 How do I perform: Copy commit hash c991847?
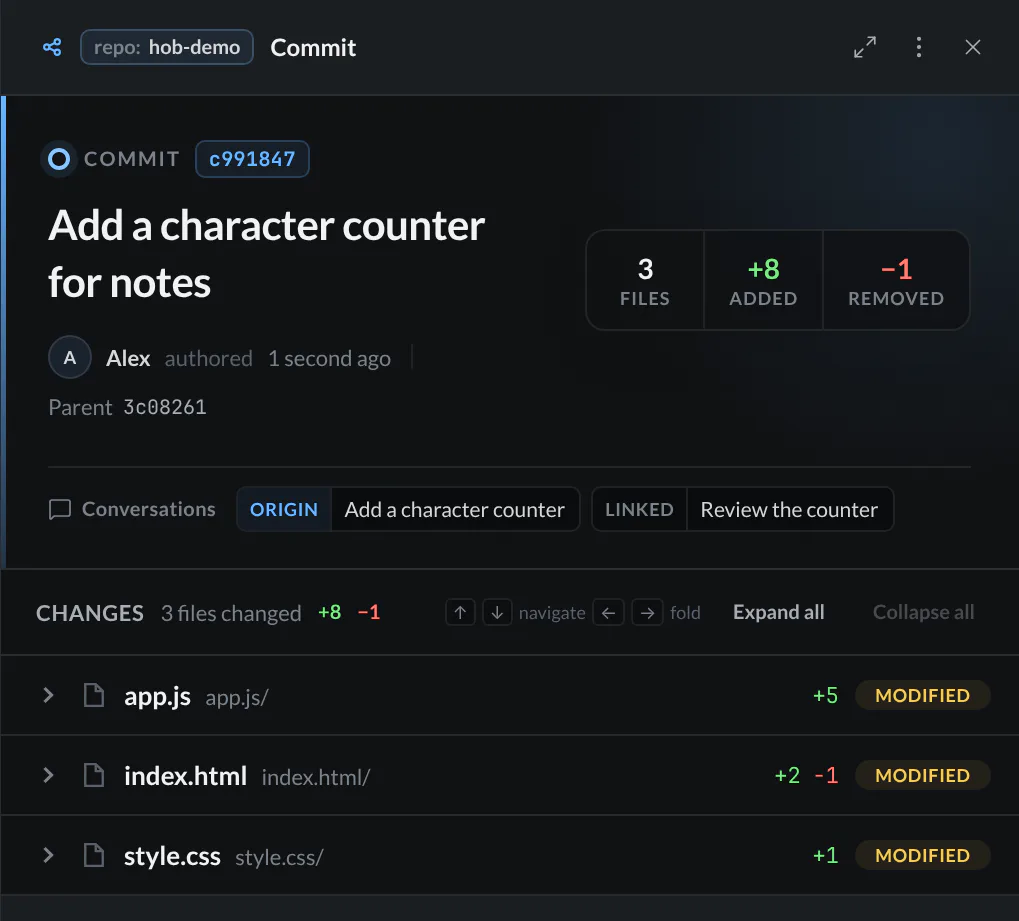click(x=252, y=159)
